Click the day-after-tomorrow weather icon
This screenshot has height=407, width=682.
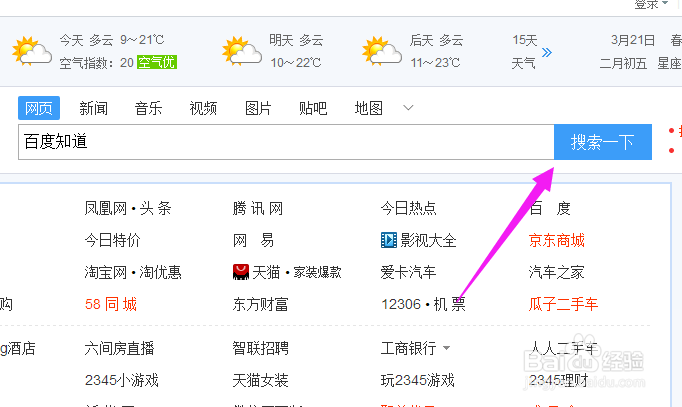point(382,52)
